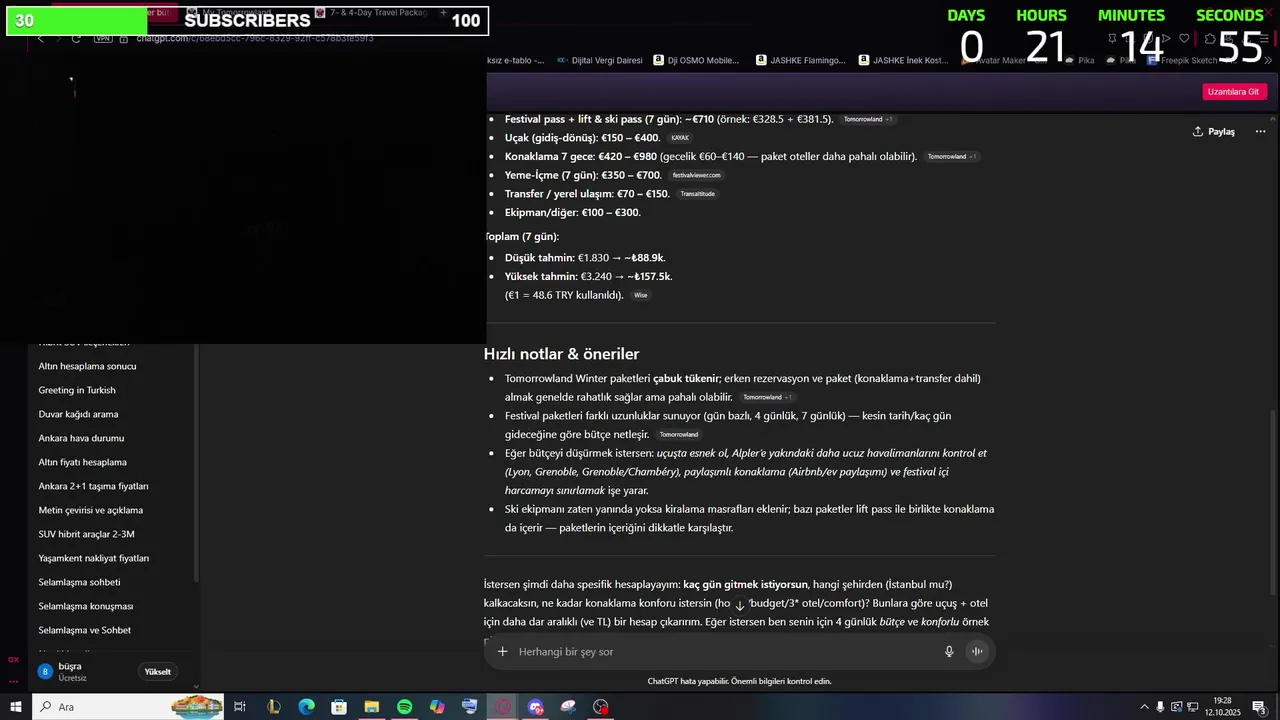Viewport: 1280px width, 720px height.
Task: Click the Opera GX corner icon in sidebar
Action: [13, 660]
